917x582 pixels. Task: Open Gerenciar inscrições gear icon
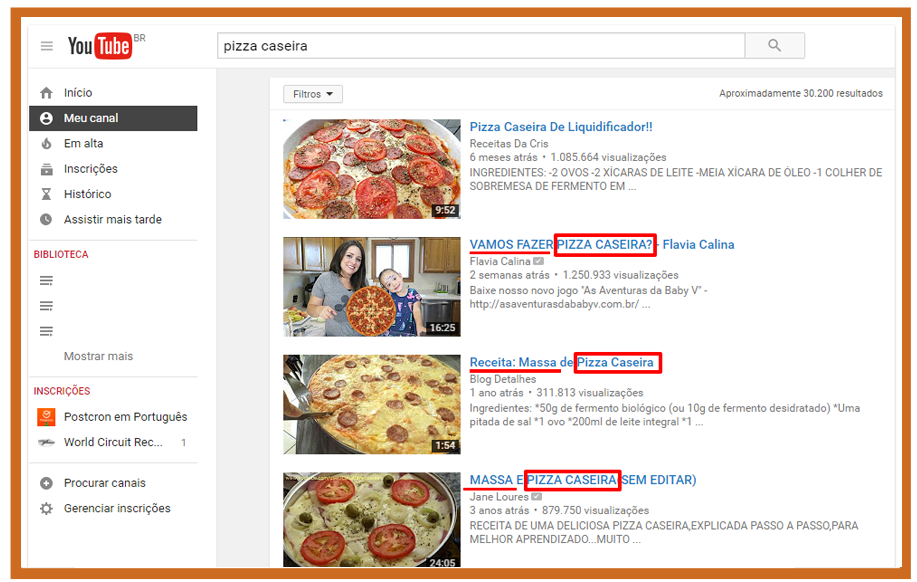(46, 509)
